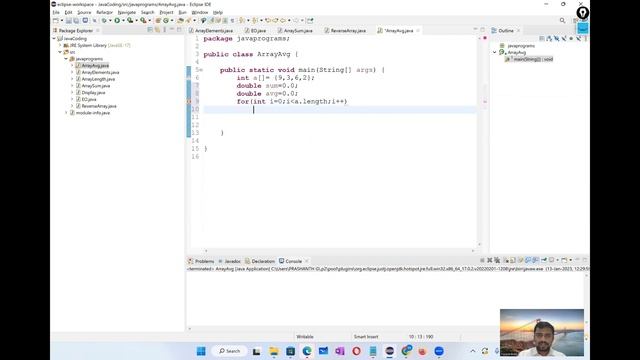Open the Refactor menu
The height and width of the screenshot is (360, 640).
104,13
